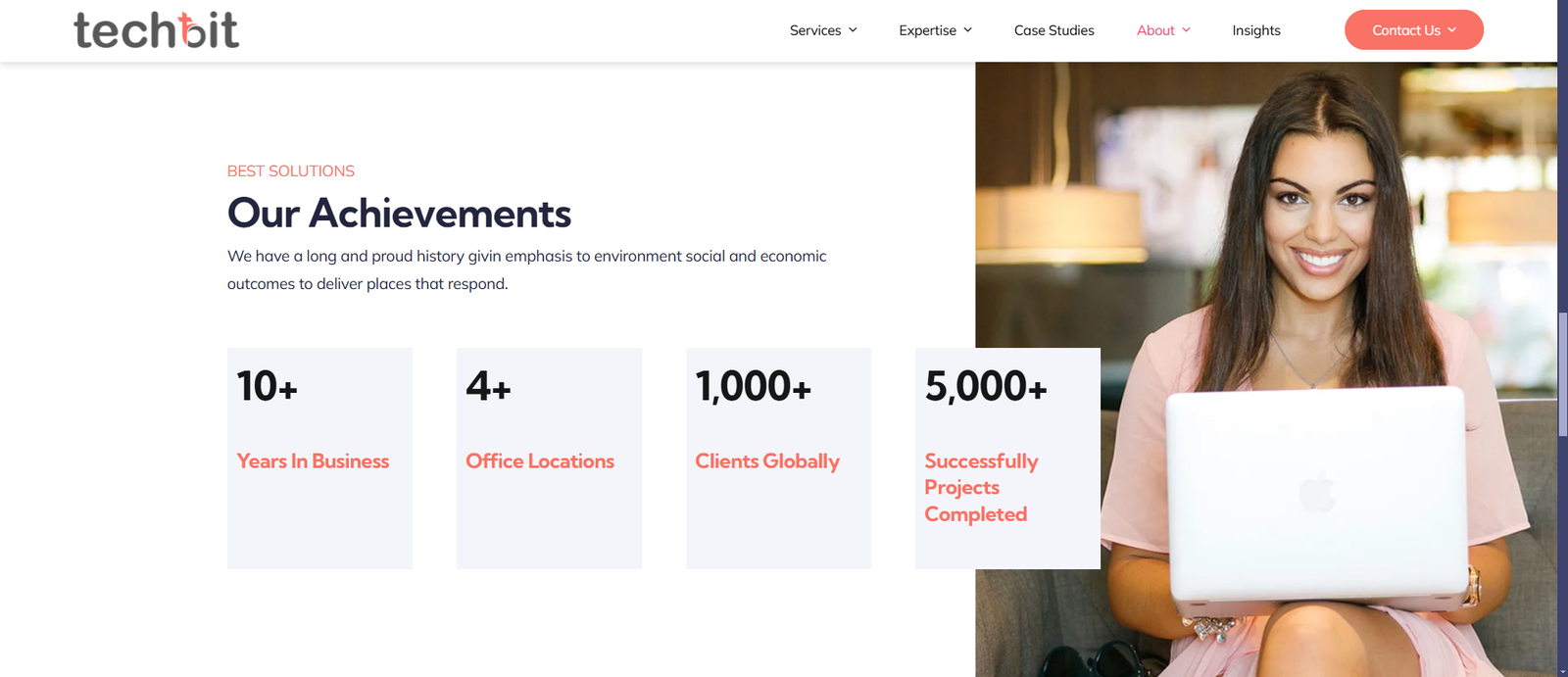This screenshot has height=677, width=1568.
Task: Expand the Expertise chevron arrow
Action: pos(967,30)
